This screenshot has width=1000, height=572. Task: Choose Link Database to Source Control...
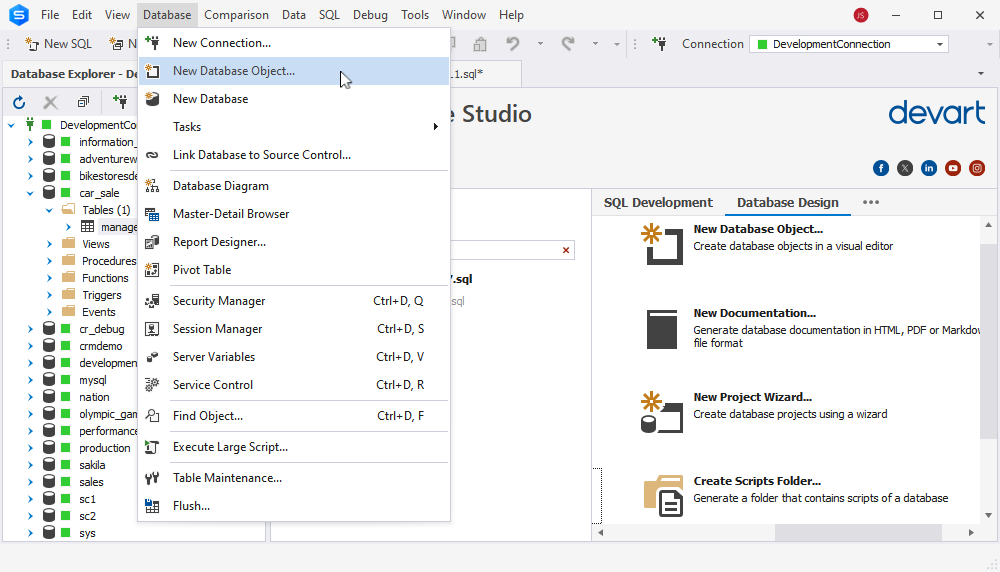pyautogui.click(x=294, y=155)
